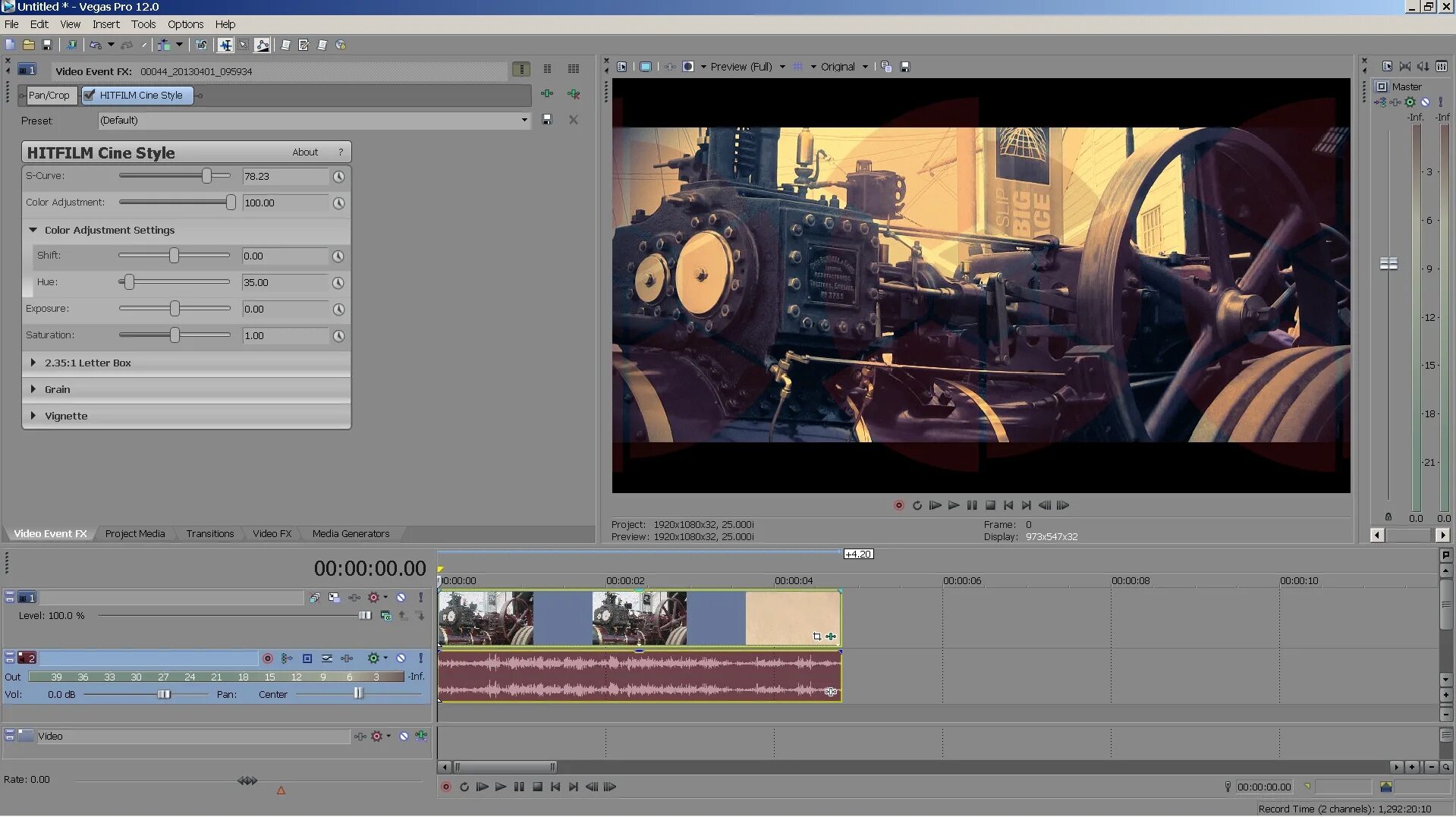Click the Open folder icon in the toolbar
The height and width of the screenshot is (817, 1456).
coord(28,45)
